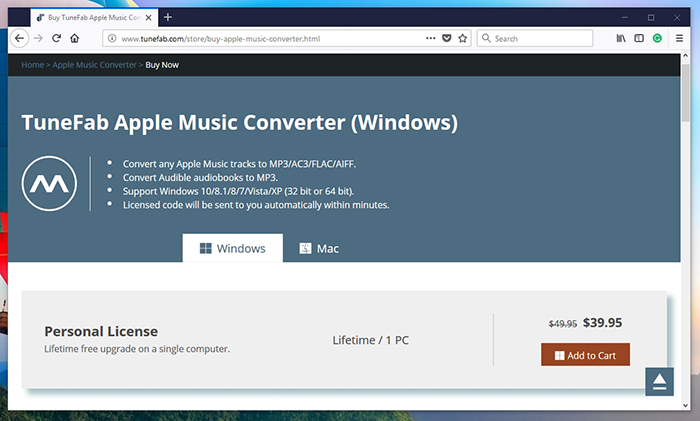The height and width of the screenshot is (421, 700).
Task: Open the Apple Music Converter breadcrumb link
Action: point(94,65)
